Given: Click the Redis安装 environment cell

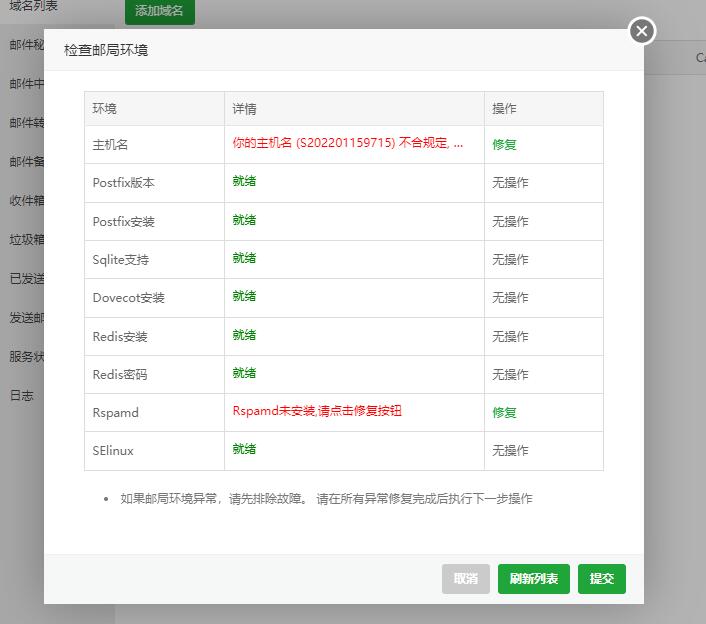Looking at the screenshot, I should 154,337.
